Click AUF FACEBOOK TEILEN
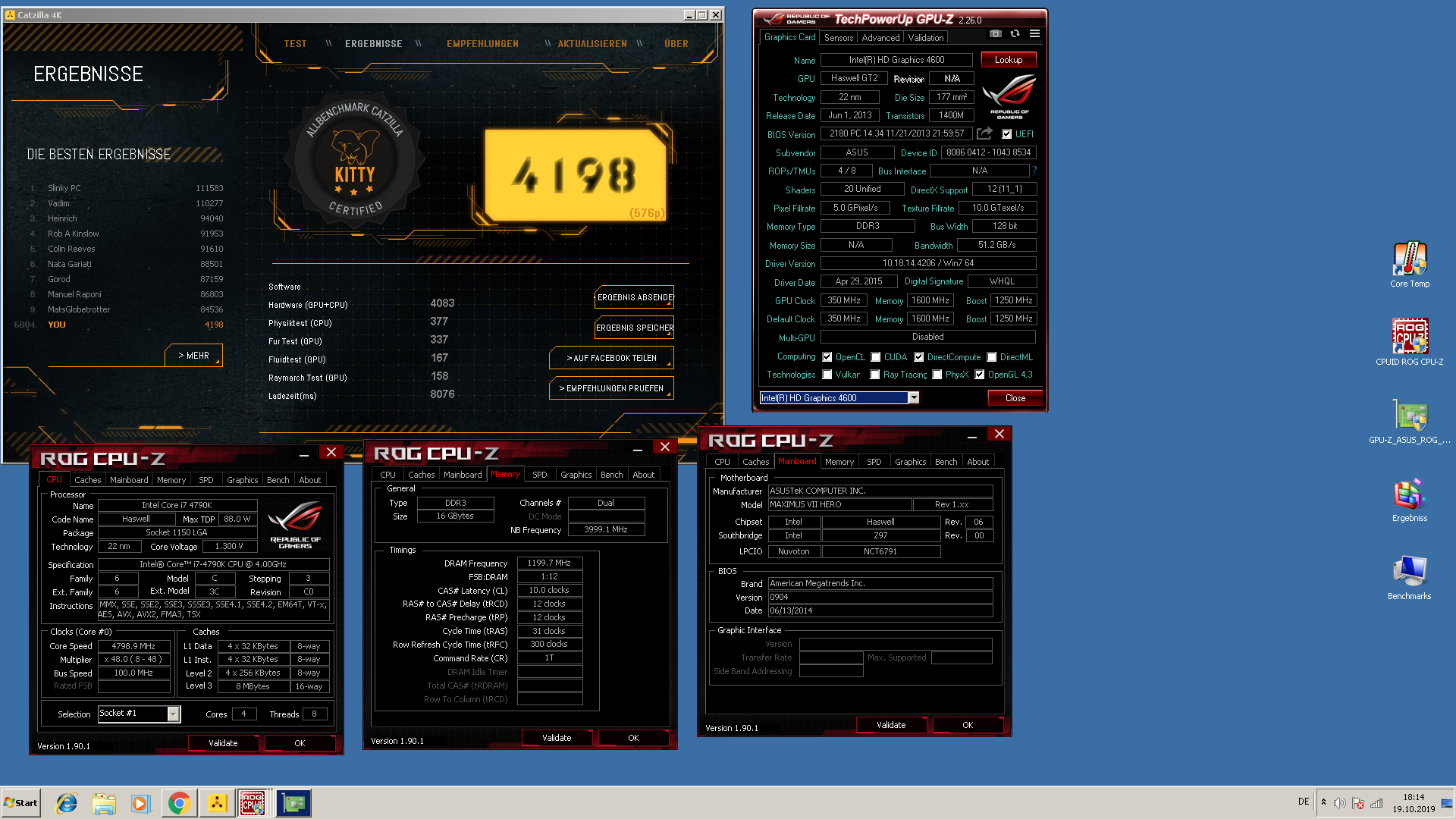This screenshot has height=819, width=1456. (x=611, y=358)
